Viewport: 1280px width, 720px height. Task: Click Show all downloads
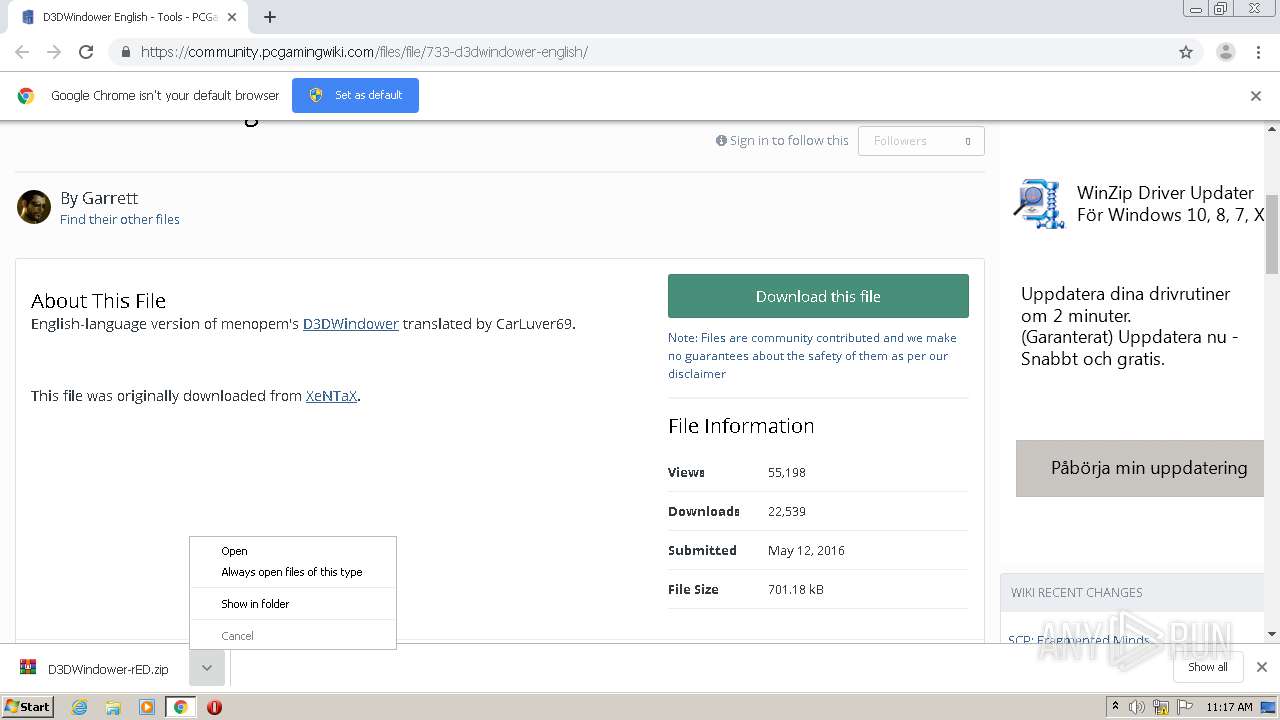[x=1207, y=667]
